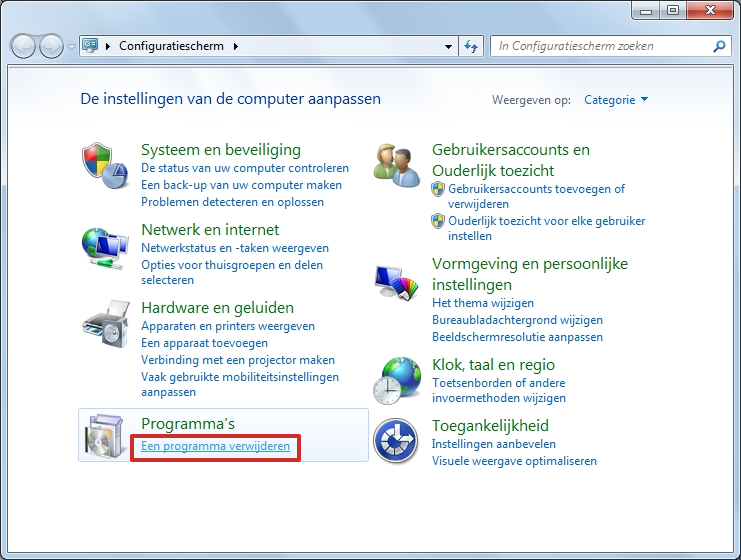Open Toegankelijkheid heading

(490, 426)
